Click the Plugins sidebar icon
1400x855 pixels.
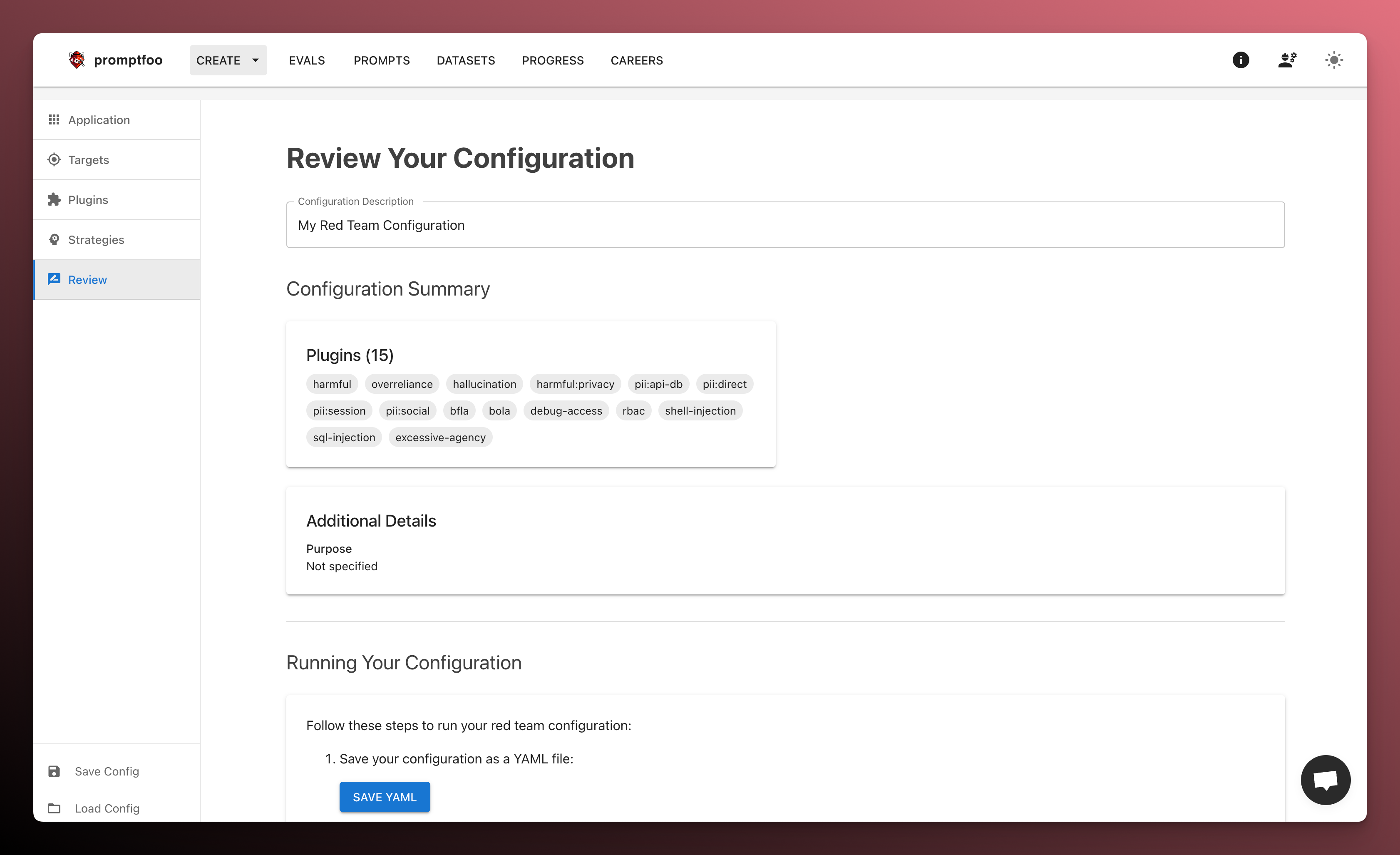[x=54, y=199]
